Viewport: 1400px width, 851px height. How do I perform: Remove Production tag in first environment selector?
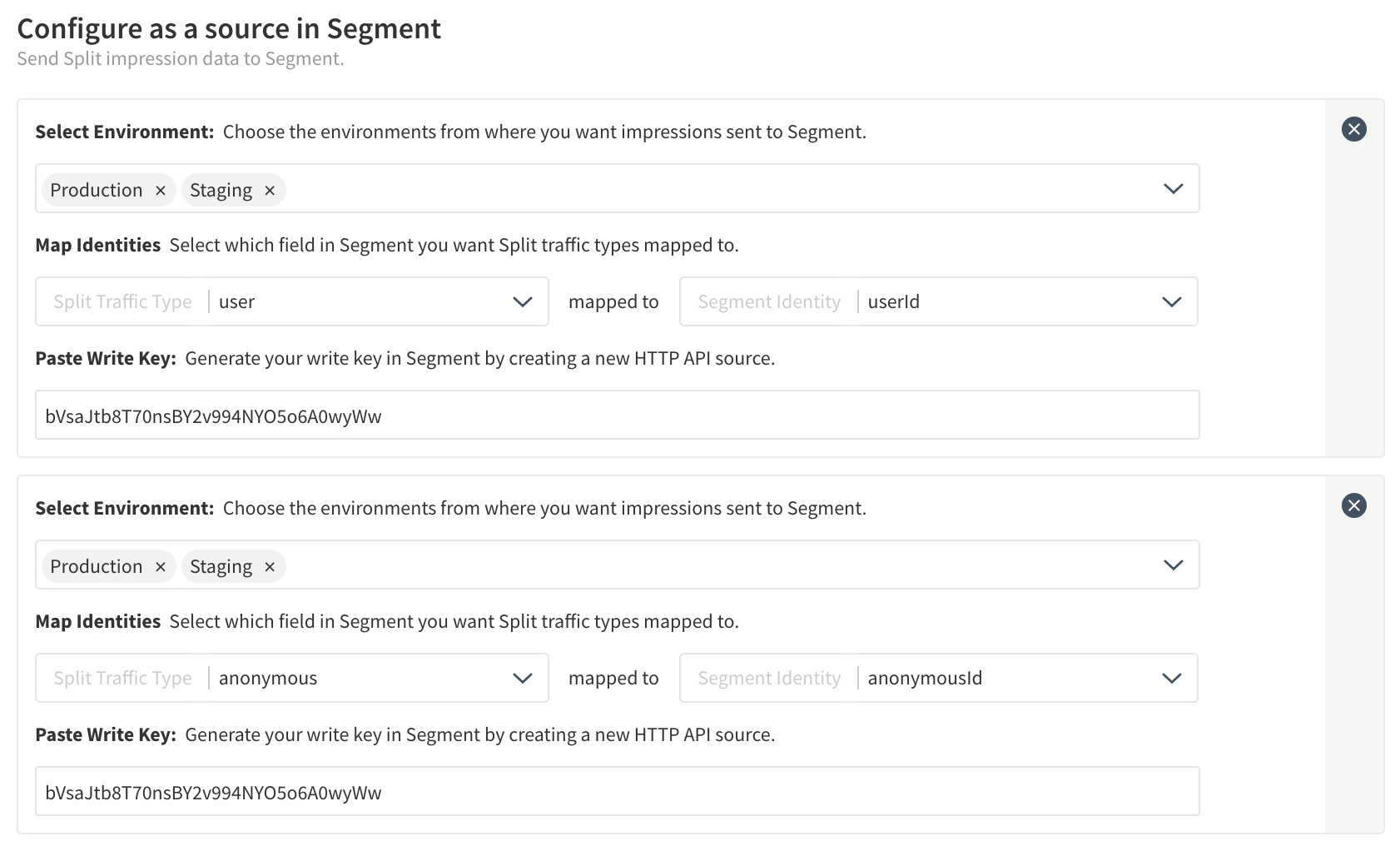[161, 191]
